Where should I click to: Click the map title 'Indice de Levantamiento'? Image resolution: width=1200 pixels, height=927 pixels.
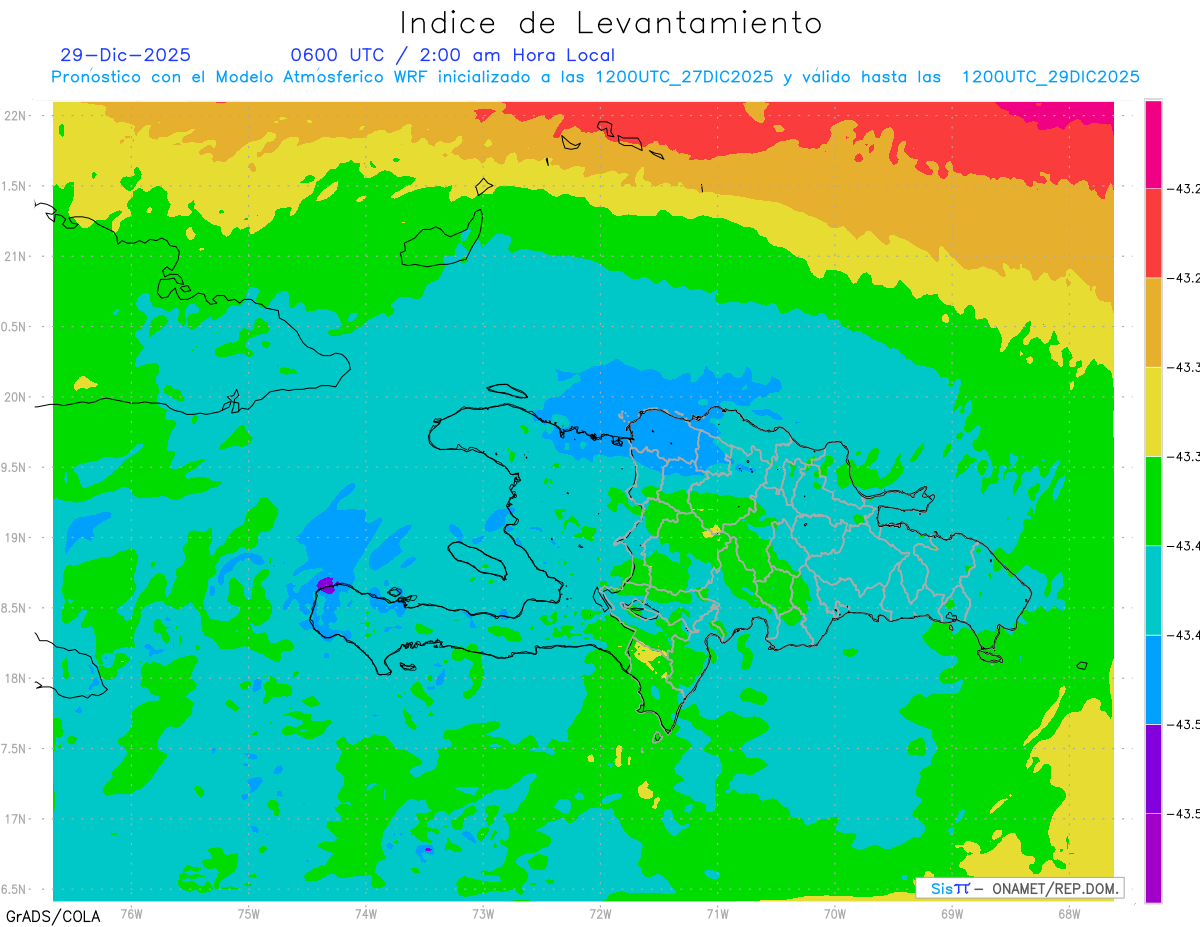(x=611, y=23)
